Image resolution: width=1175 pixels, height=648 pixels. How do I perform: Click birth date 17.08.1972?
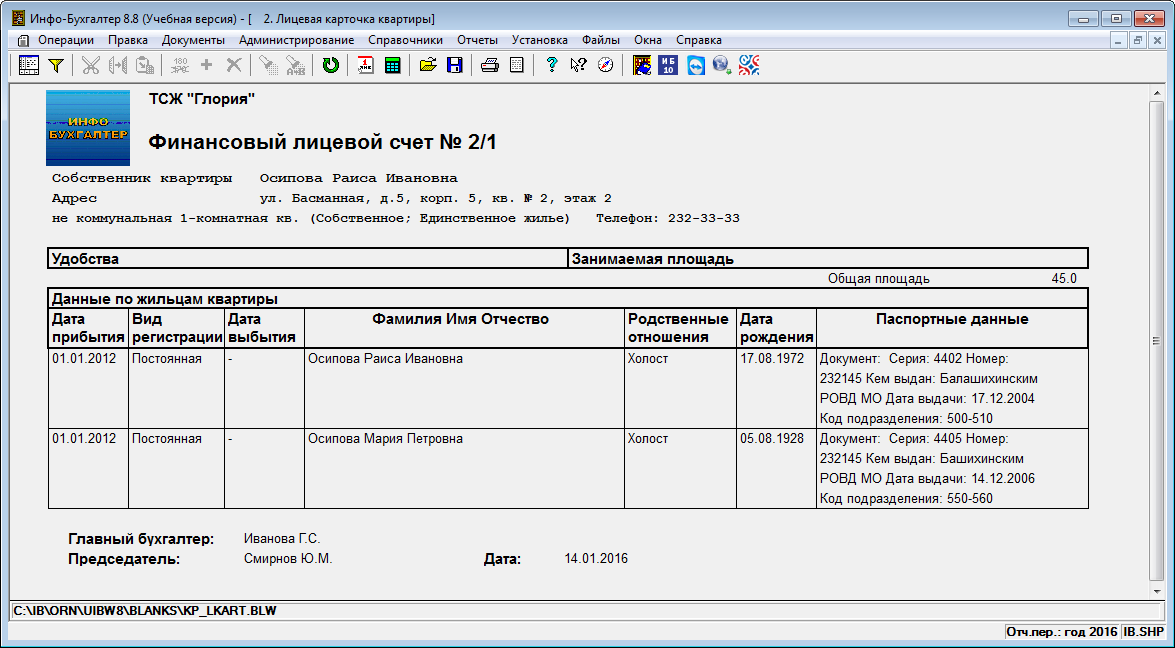(x=772, y=359)
